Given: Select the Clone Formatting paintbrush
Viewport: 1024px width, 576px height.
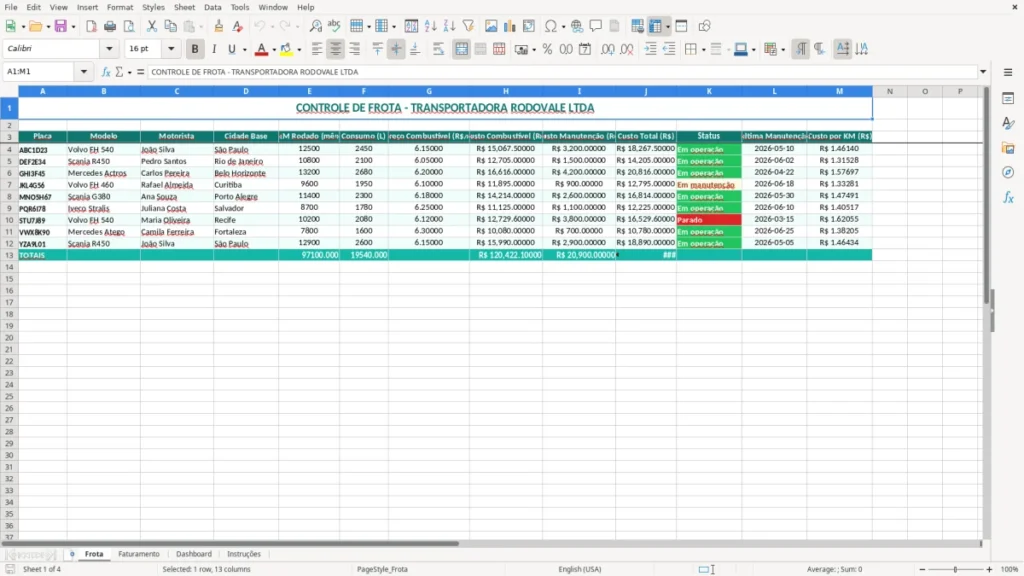Looking at the screenshot, I should pos(219,26).
